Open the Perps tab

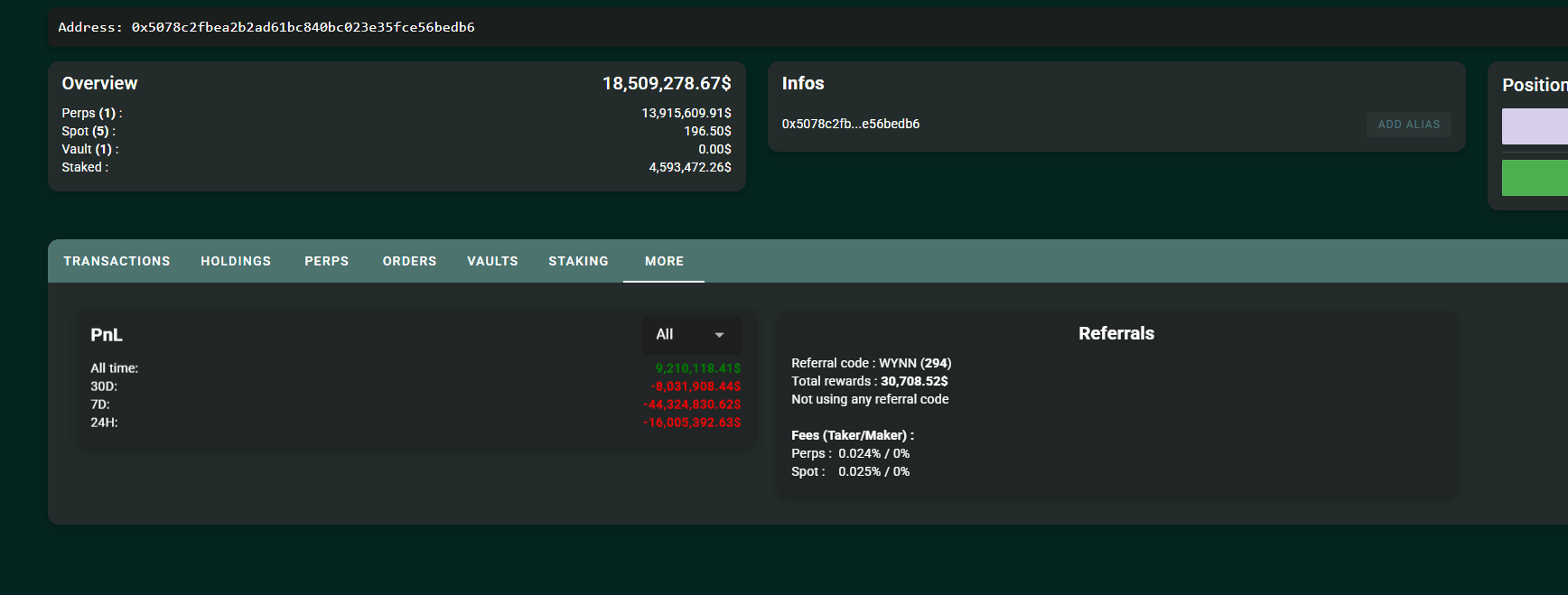326,261
